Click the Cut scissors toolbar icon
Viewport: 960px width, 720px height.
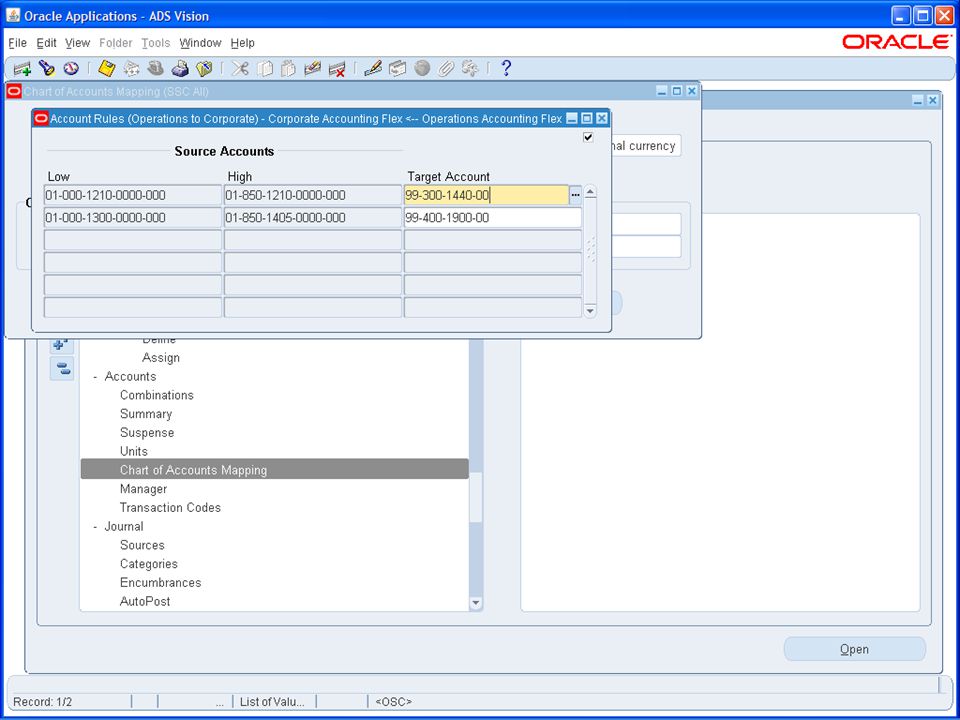(241, 69)
